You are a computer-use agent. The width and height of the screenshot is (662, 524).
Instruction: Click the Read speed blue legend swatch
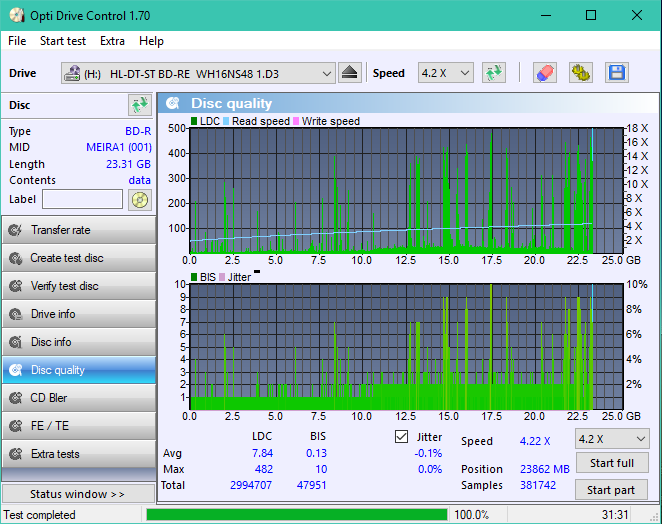226,121
